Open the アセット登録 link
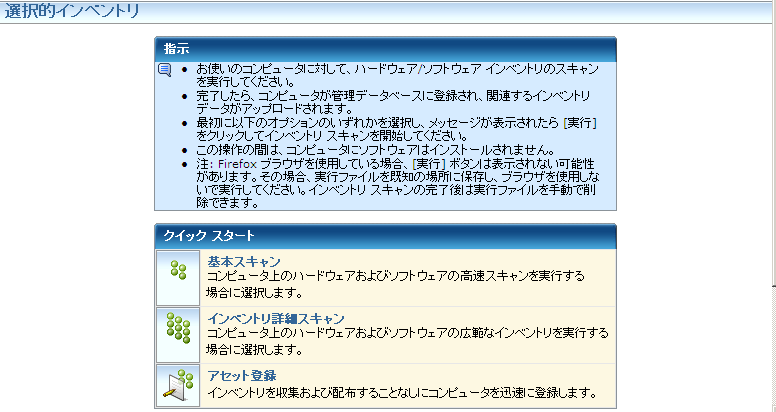 point(242,375)
